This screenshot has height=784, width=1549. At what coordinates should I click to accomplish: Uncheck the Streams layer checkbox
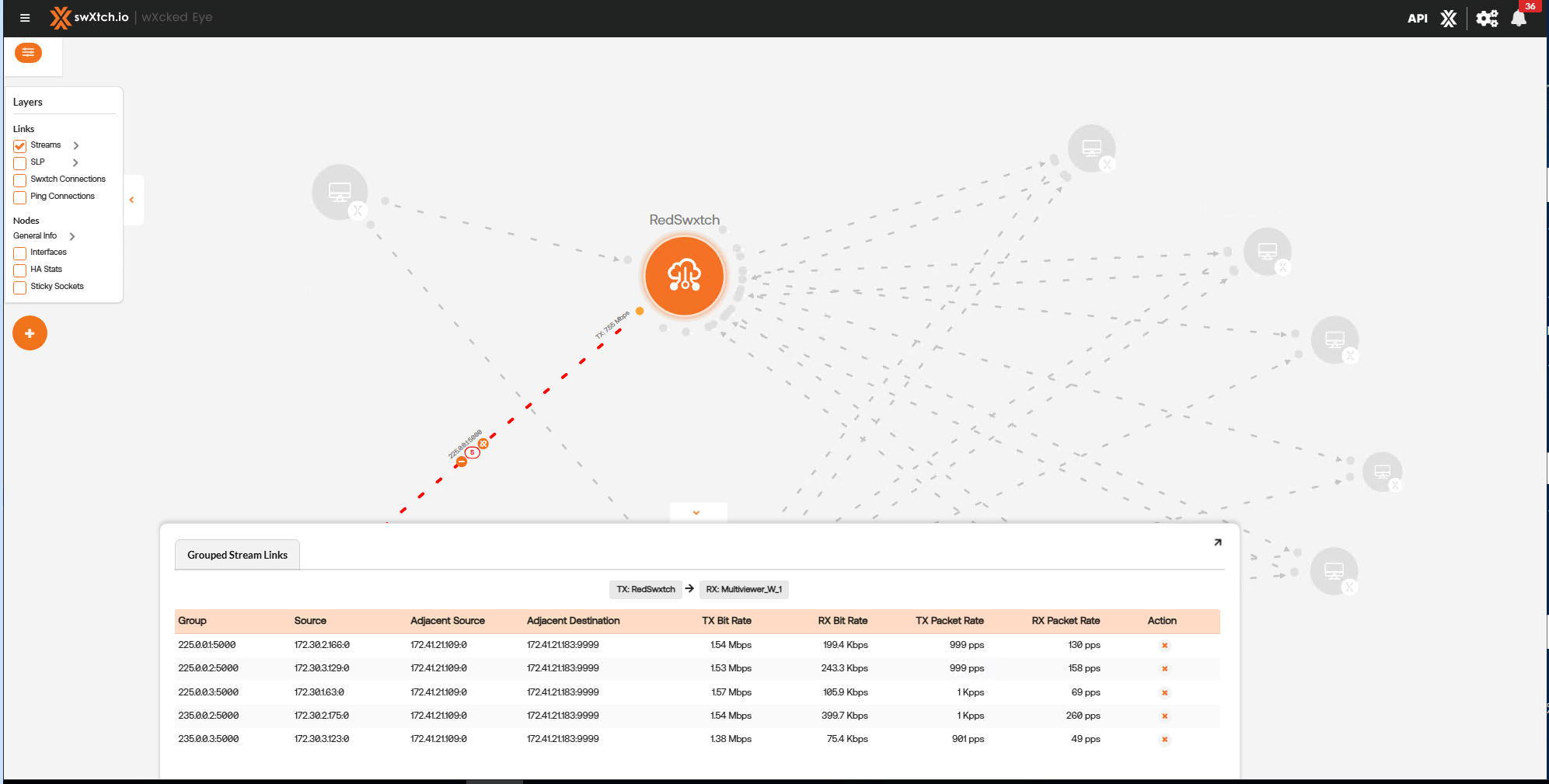20,146
